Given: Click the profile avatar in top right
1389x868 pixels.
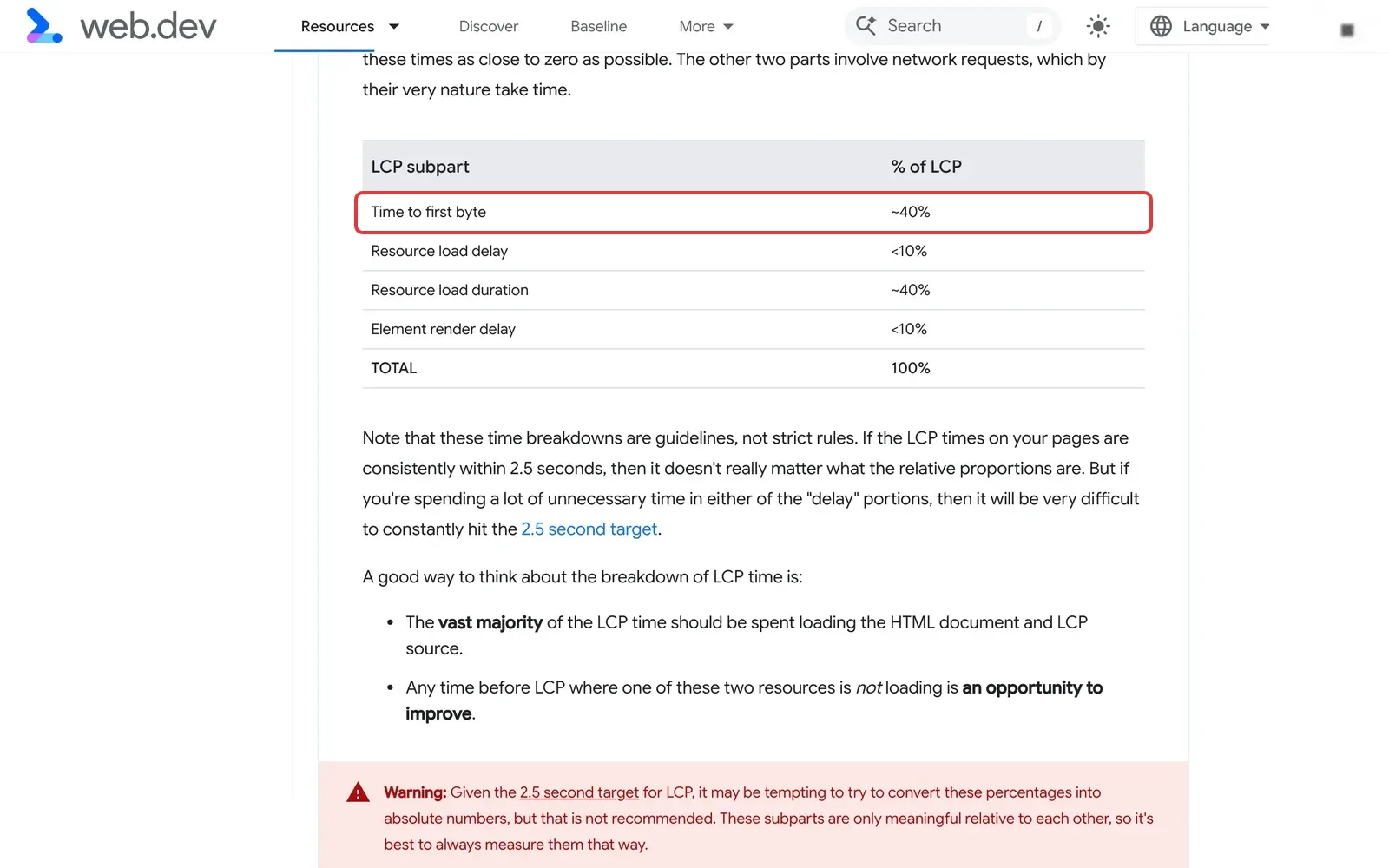Looking at the screenshot, I should [x=1347, y=30].
